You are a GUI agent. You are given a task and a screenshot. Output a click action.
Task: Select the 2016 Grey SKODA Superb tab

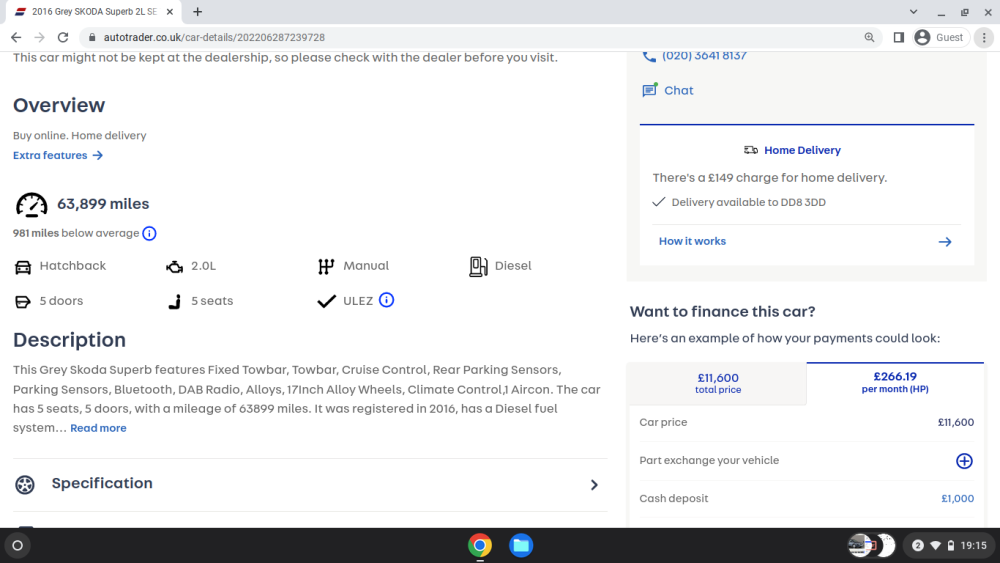point(94,11)
